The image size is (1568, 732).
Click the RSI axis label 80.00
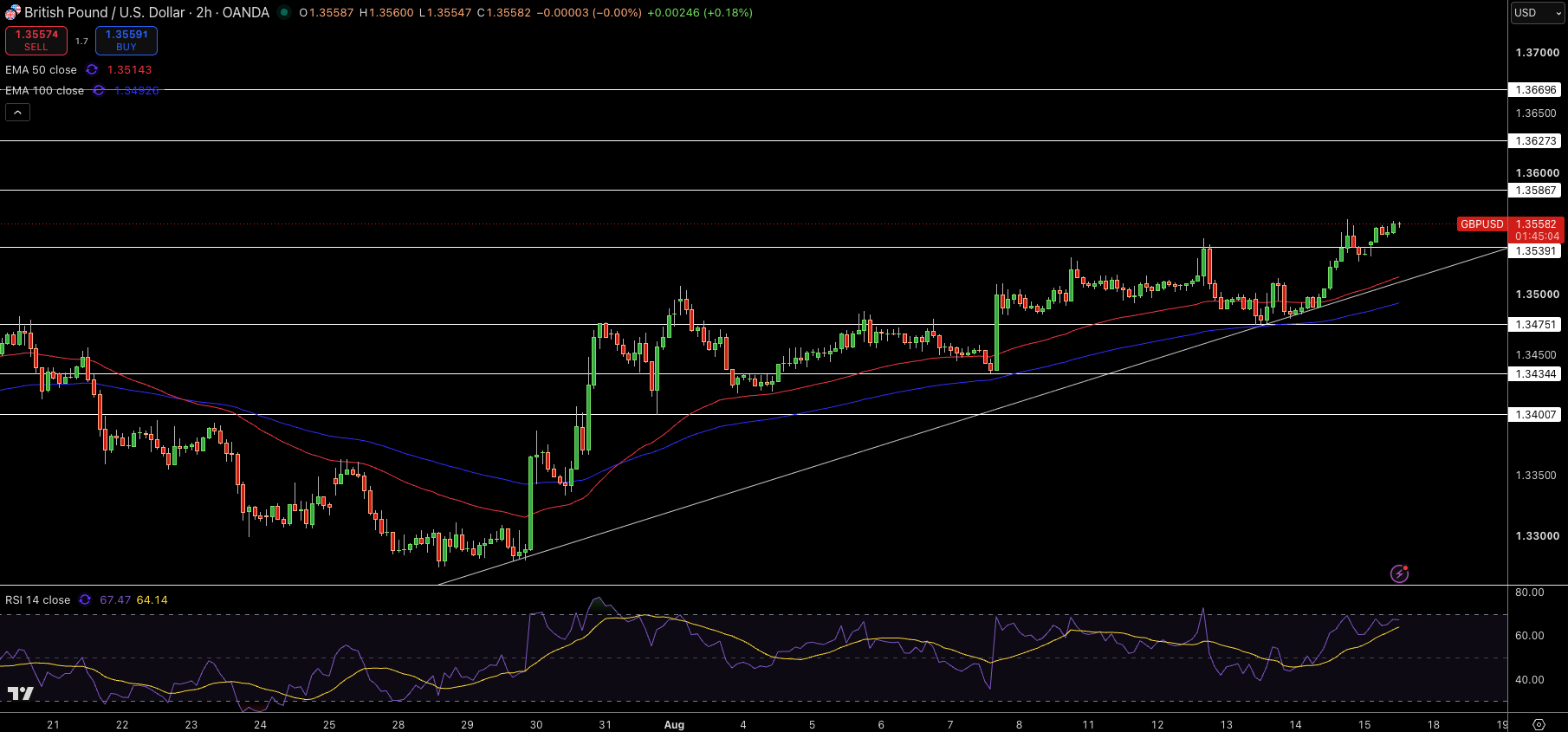[1530, 593]
